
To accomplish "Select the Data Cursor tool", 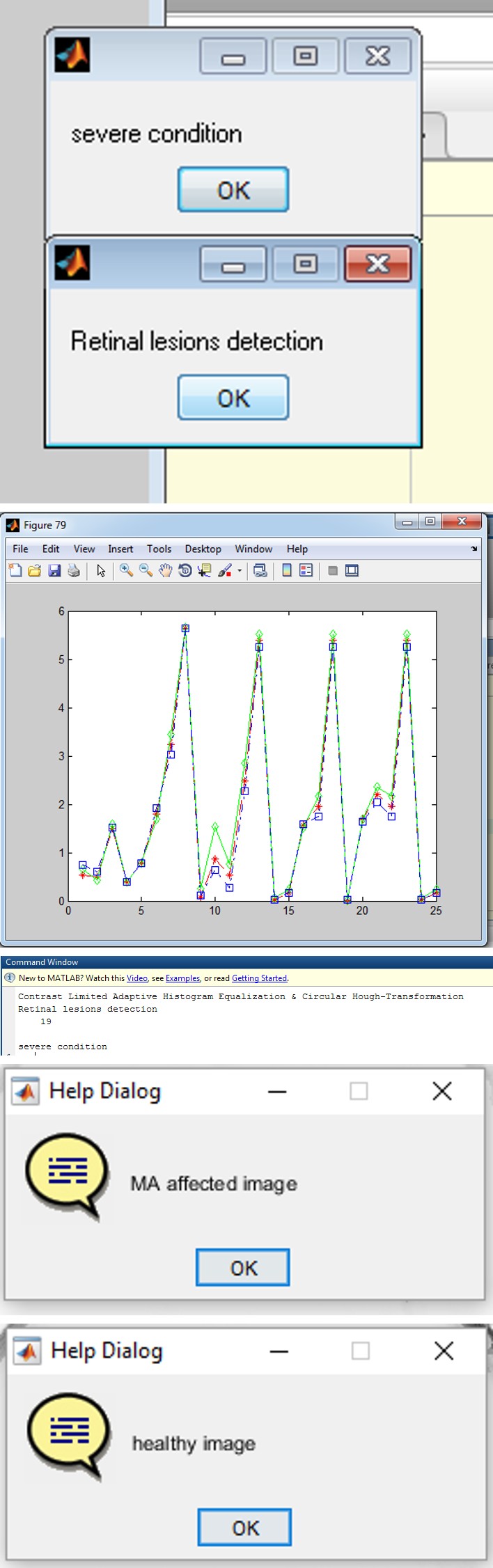I will tap(204, 571).
